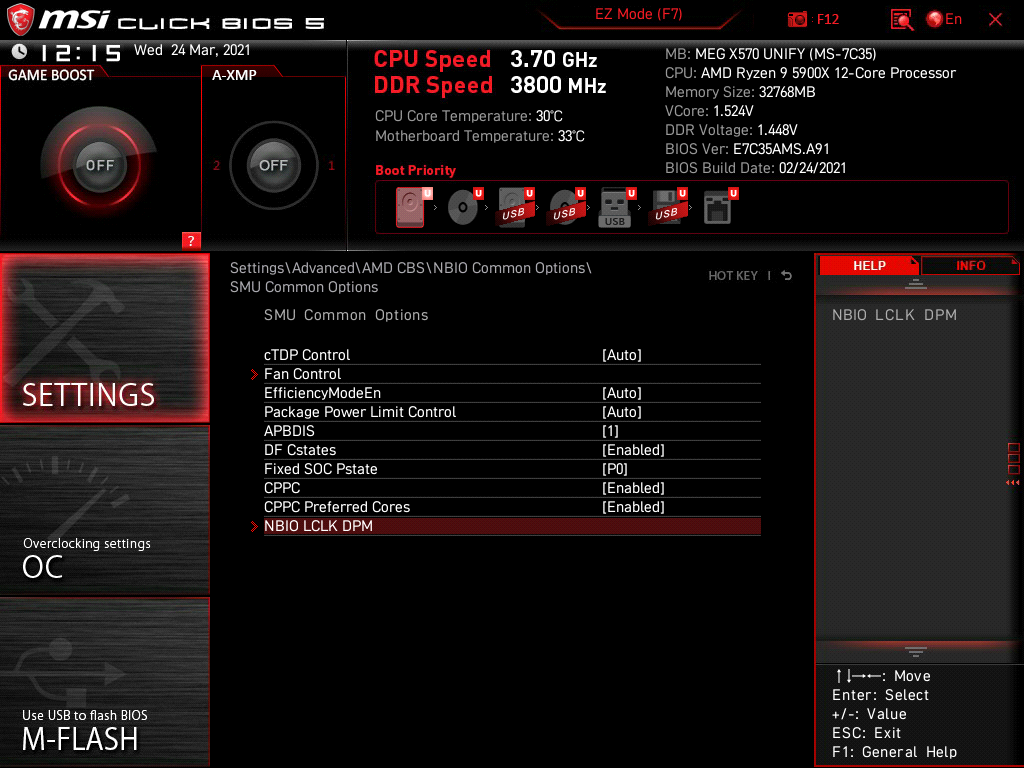Change language via the En globe icon
1024x768 pixels.
point(944,20)
